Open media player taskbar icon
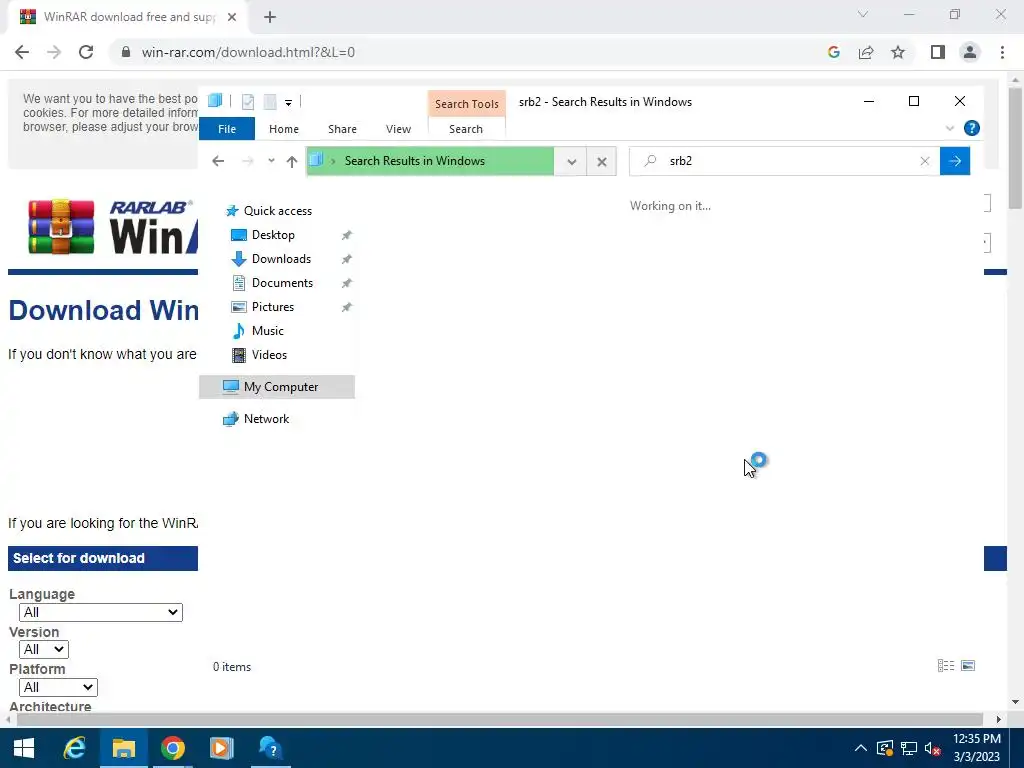 (221, 748)
